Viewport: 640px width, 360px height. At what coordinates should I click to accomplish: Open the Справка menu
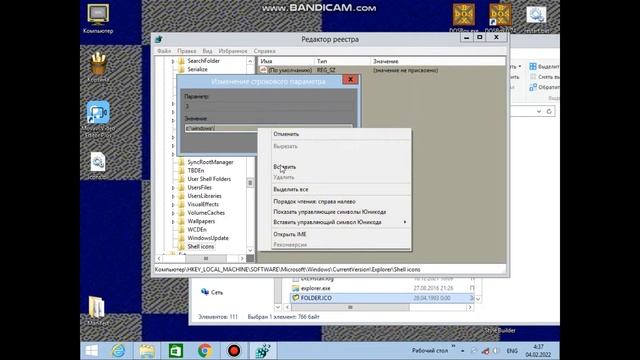264,51
